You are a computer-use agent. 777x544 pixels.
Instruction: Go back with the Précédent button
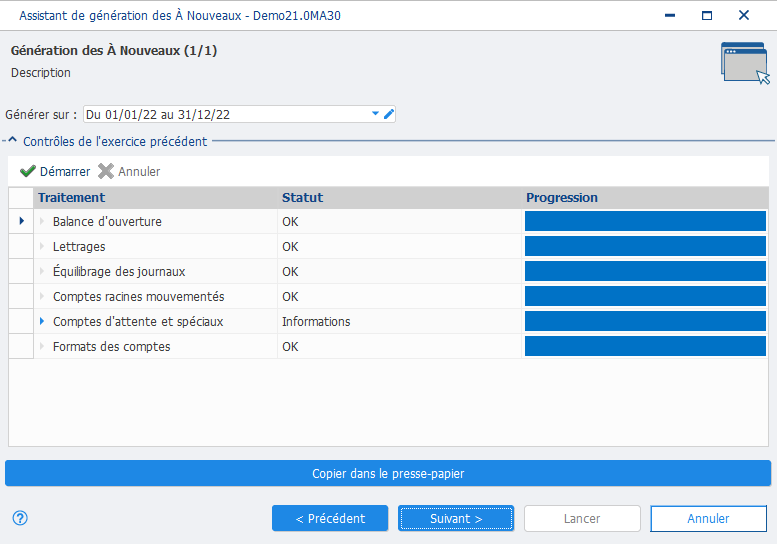(330, 518)
